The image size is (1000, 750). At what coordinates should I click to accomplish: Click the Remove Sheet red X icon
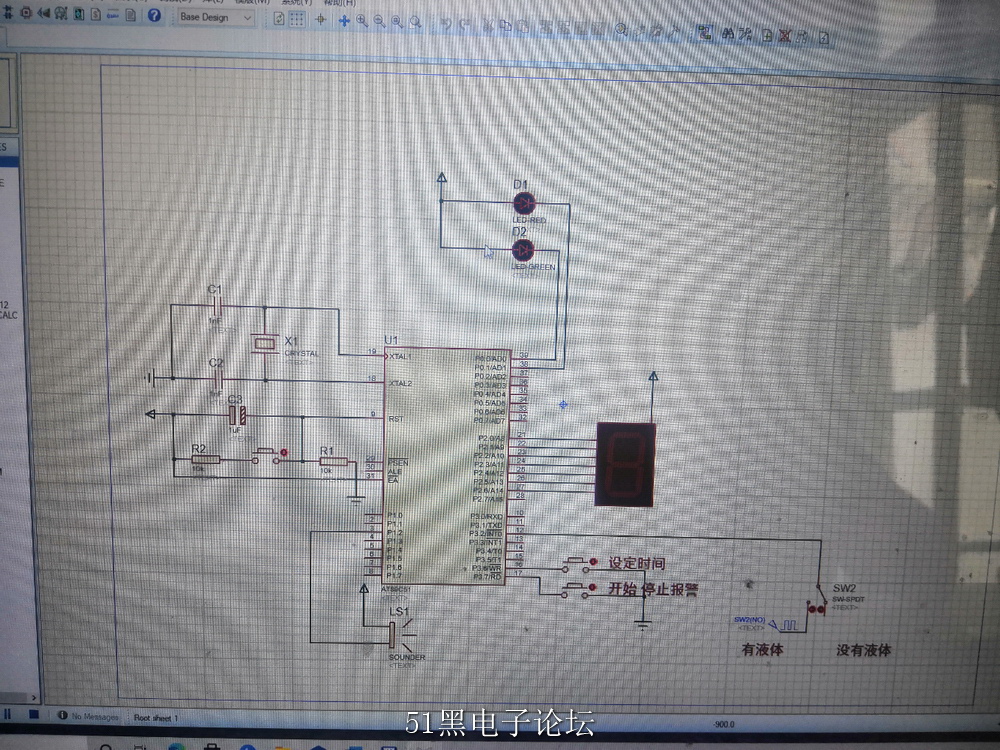coord(784,36)
